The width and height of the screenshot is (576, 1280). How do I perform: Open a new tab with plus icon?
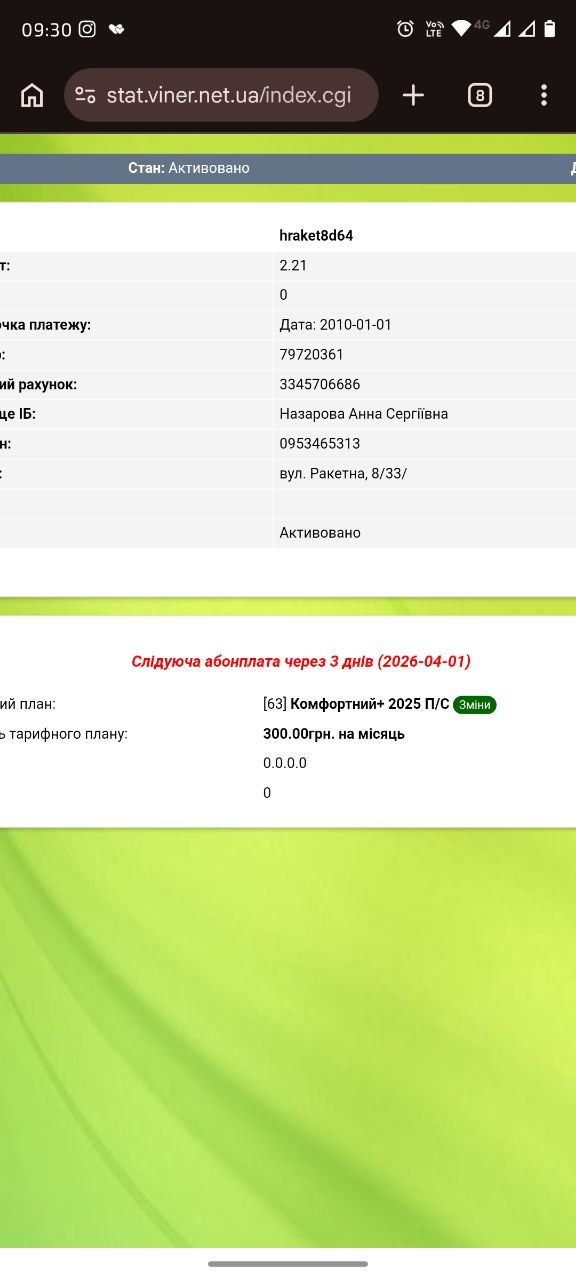tap(413, 95)
